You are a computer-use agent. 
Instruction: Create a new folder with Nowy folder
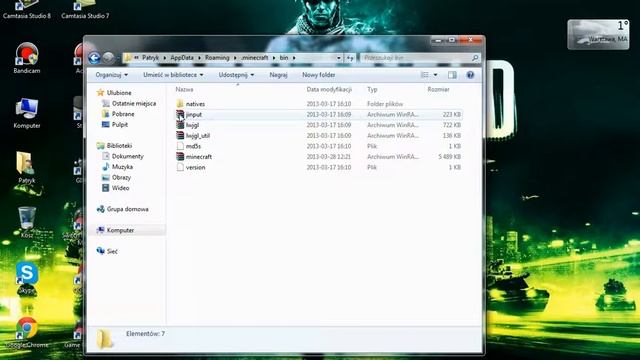tap(318, 75)
